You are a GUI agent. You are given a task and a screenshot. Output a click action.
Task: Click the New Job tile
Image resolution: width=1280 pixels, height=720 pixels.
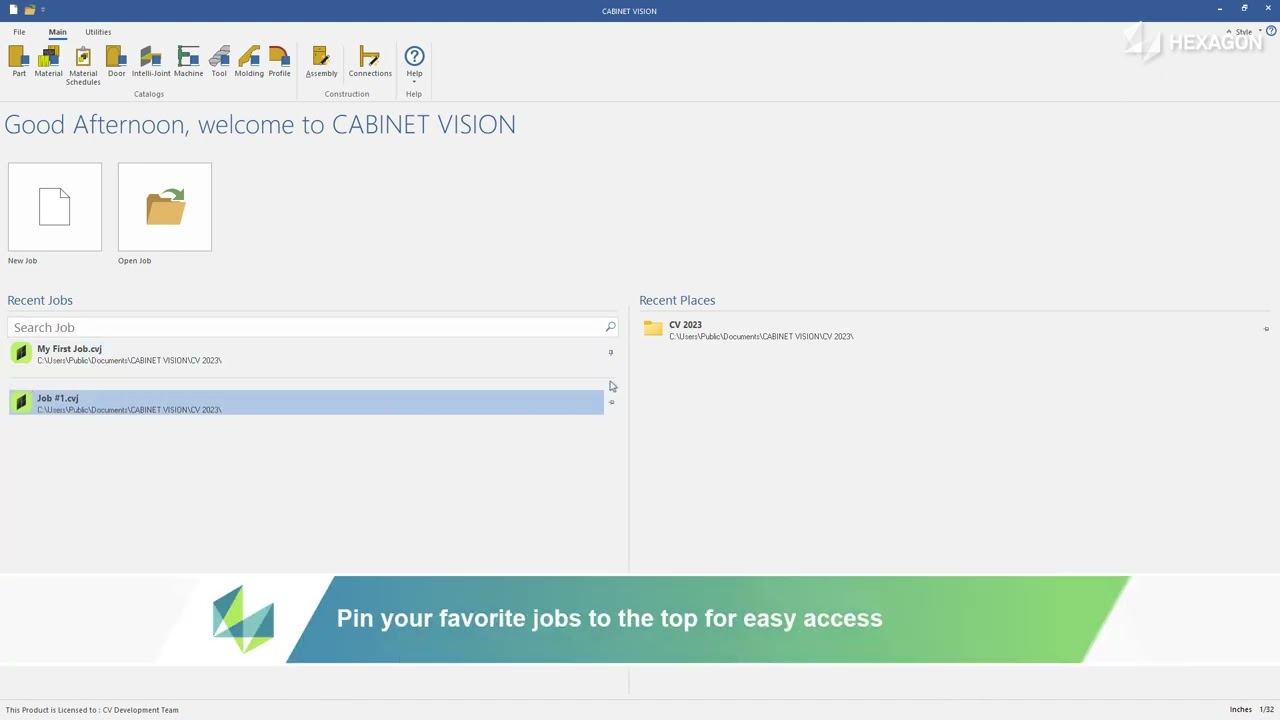[x=55, y=207]
